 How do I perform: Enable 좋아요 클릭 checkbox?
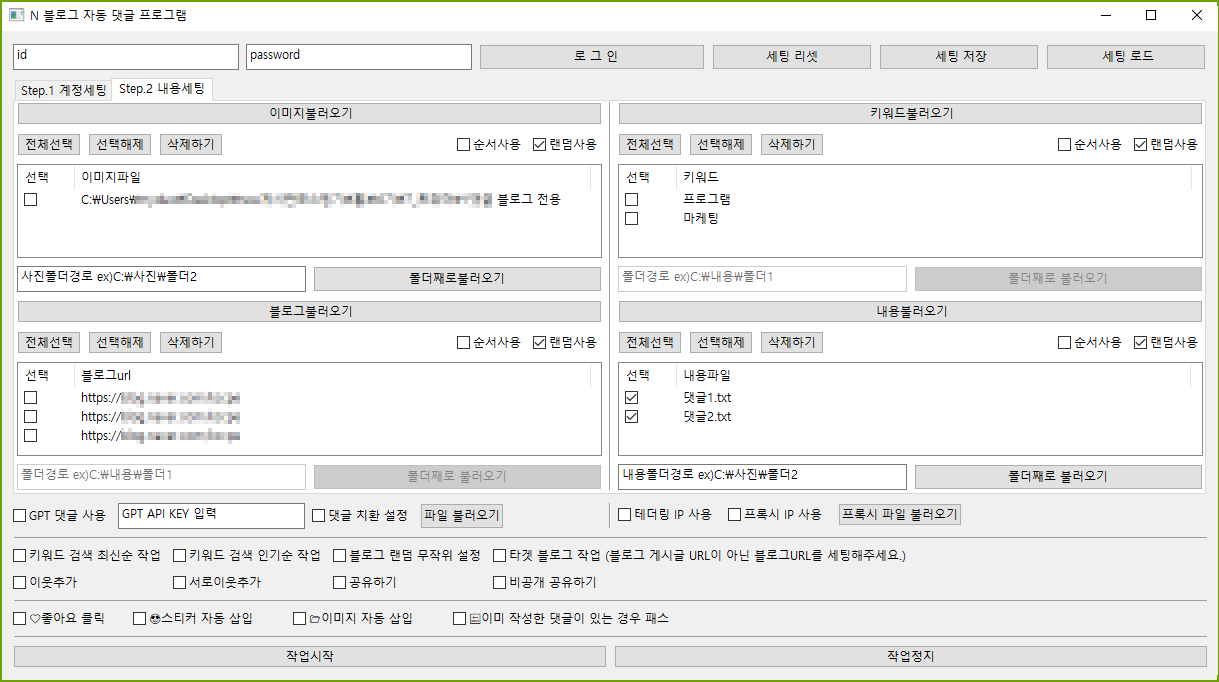(x=19, y=618)
